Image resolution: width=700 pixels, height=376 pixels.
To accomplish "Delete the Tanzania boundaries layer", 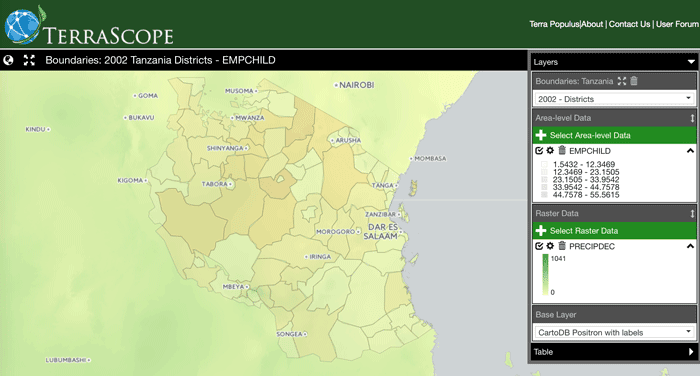I will point(634,81).
